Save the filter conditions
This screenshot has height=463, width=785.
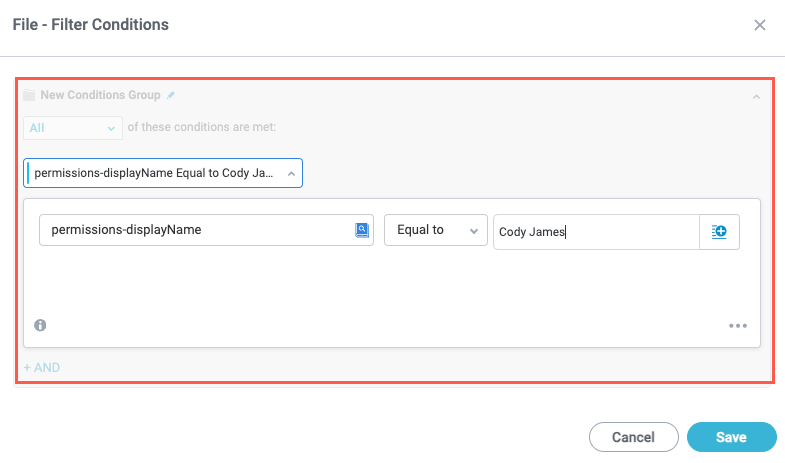point(731,437)
